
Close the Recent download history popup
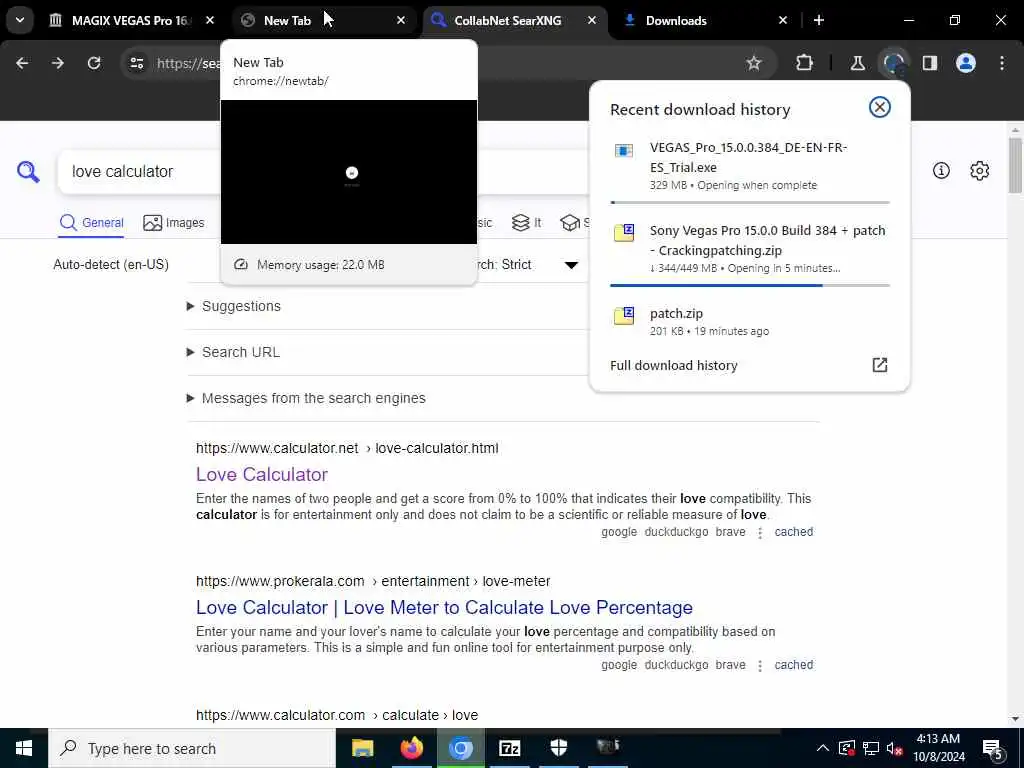click(x=880, y=107)
